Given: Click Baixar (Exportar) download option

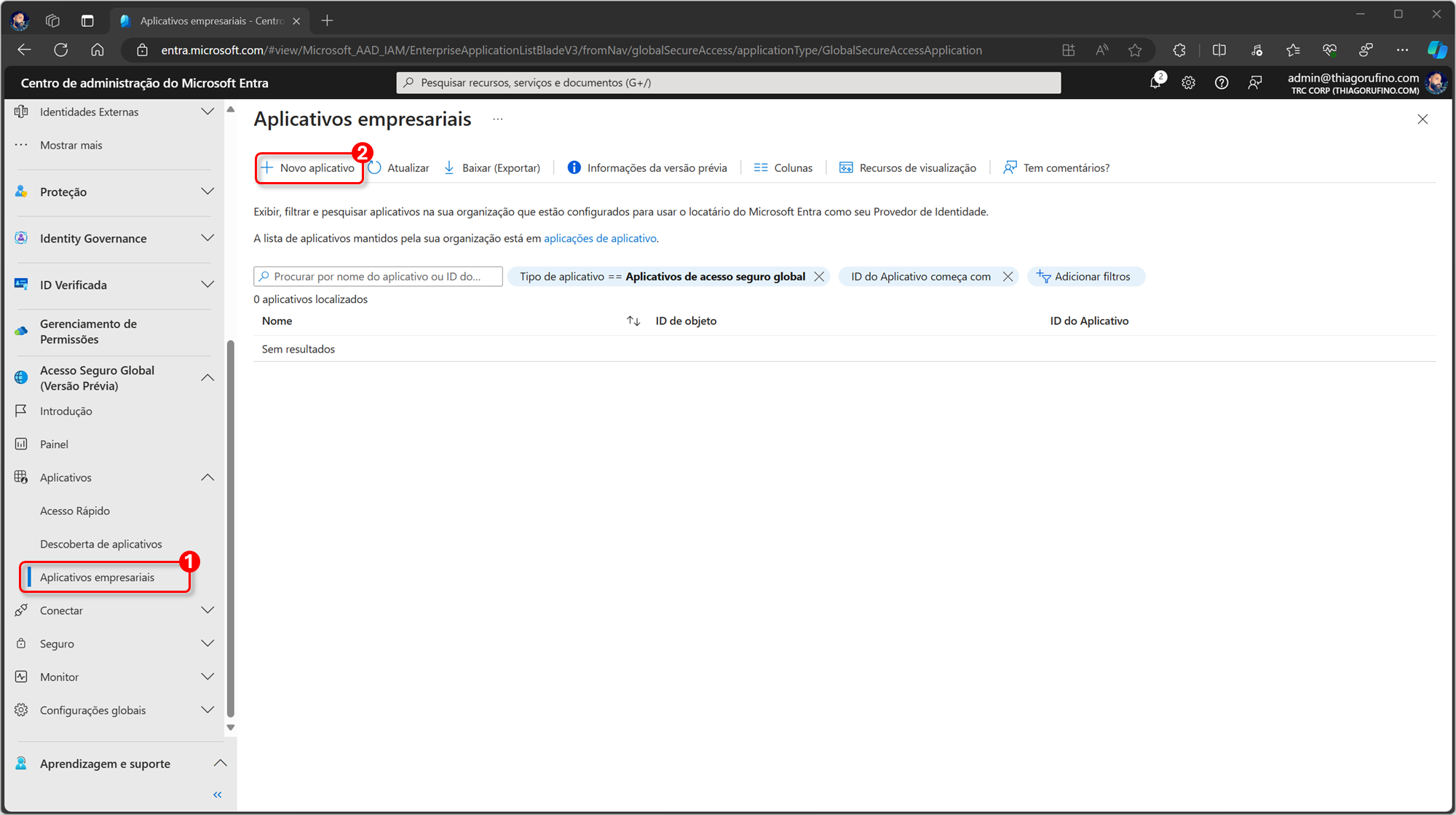Looking at the screenshot, I should point(492,168).
